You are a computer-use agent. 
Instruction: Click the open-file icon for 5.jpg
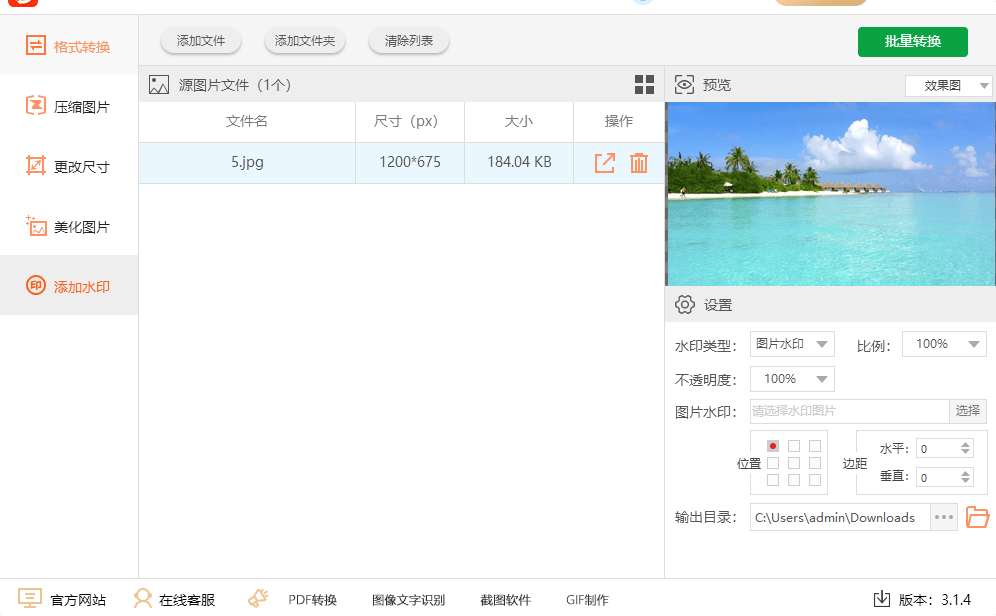[x=605, y=163]
